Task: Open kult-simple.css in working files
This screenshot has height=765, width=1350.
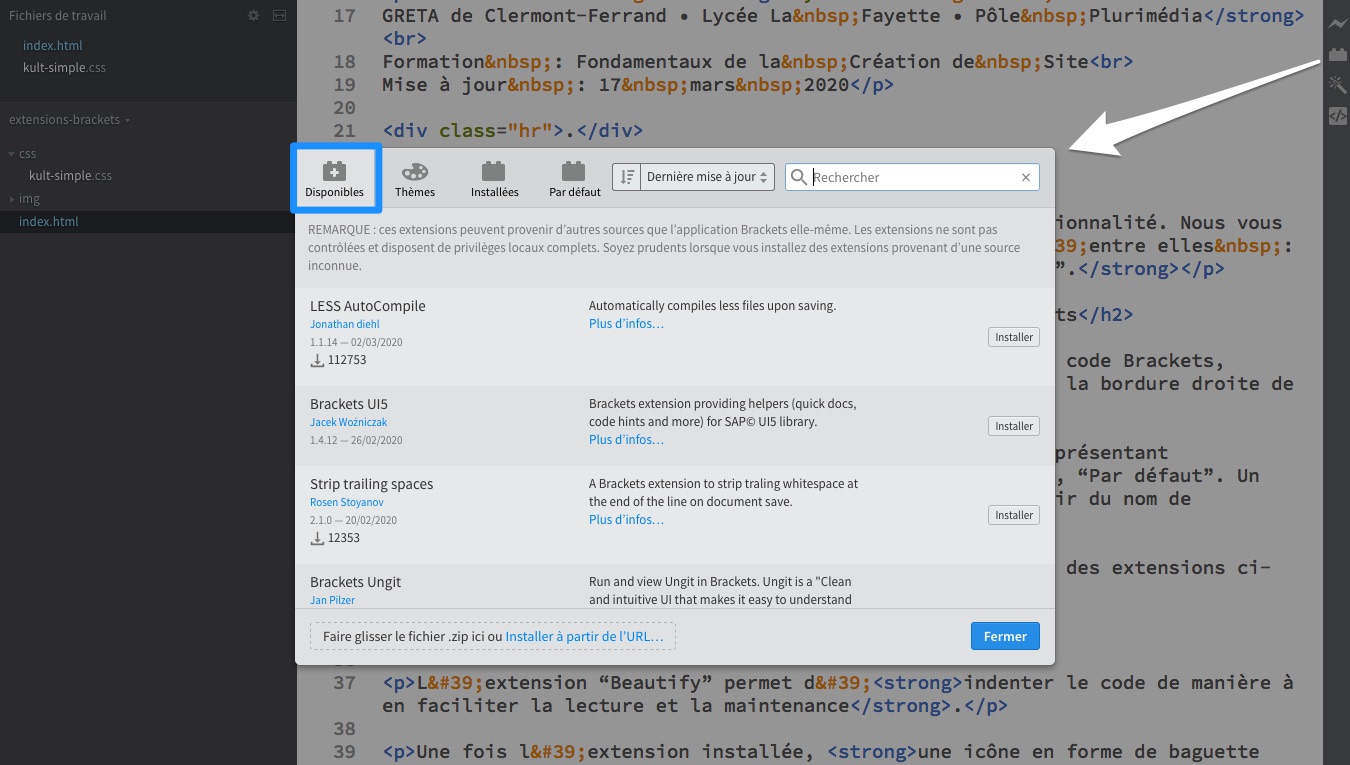Action: click(64, 68)
